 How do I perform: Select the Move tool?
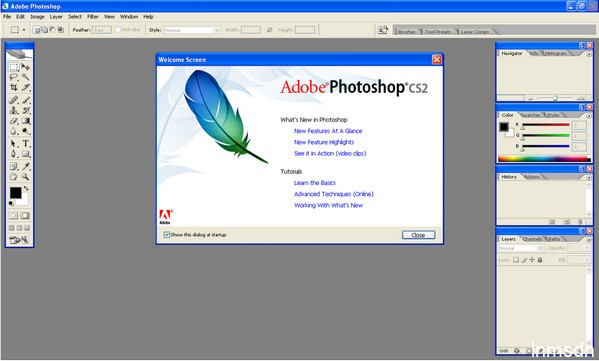pos(25,67)
